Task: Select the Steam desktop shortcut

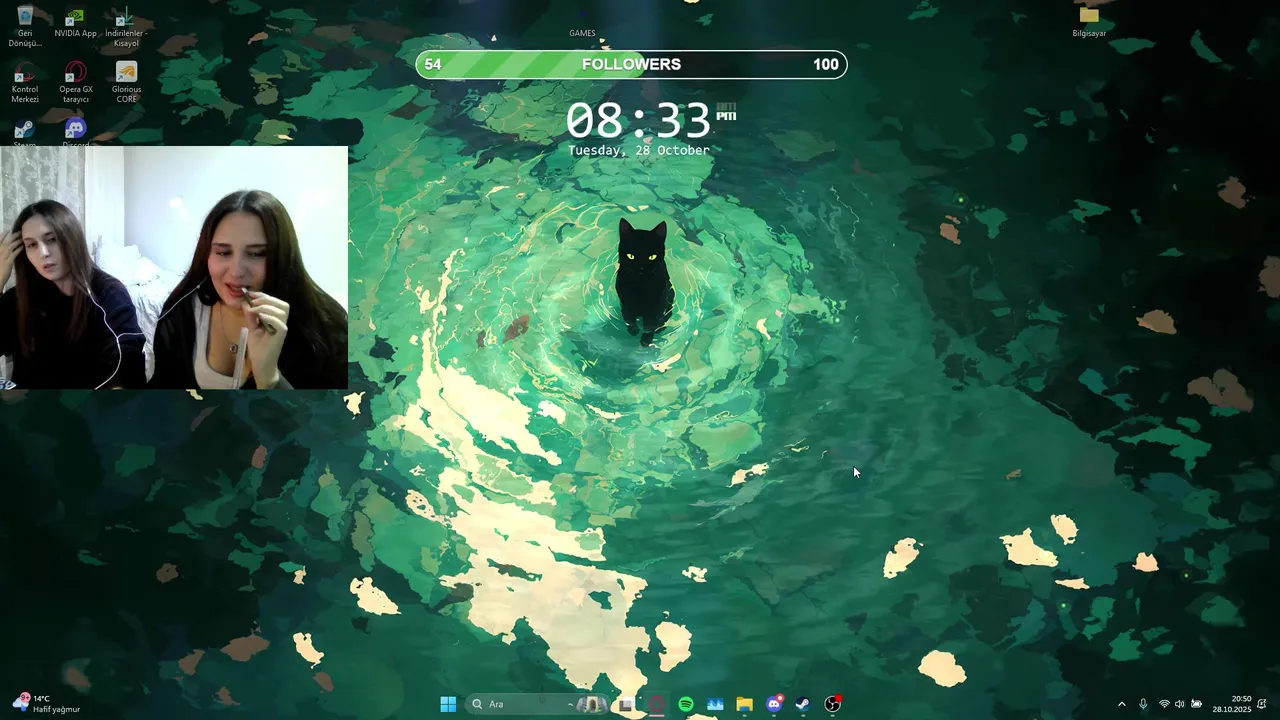Action: tap(25, 131)
